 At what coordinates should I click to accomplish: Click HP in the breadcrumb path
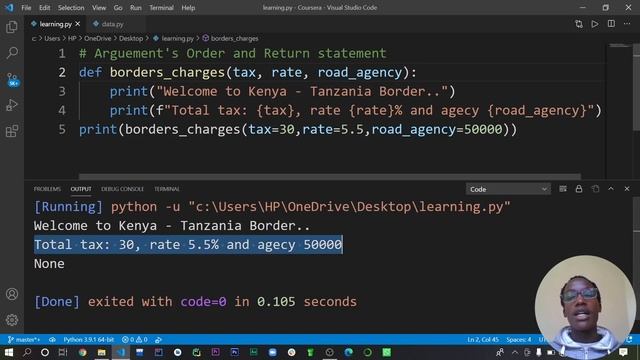click(x=72, y=38)
